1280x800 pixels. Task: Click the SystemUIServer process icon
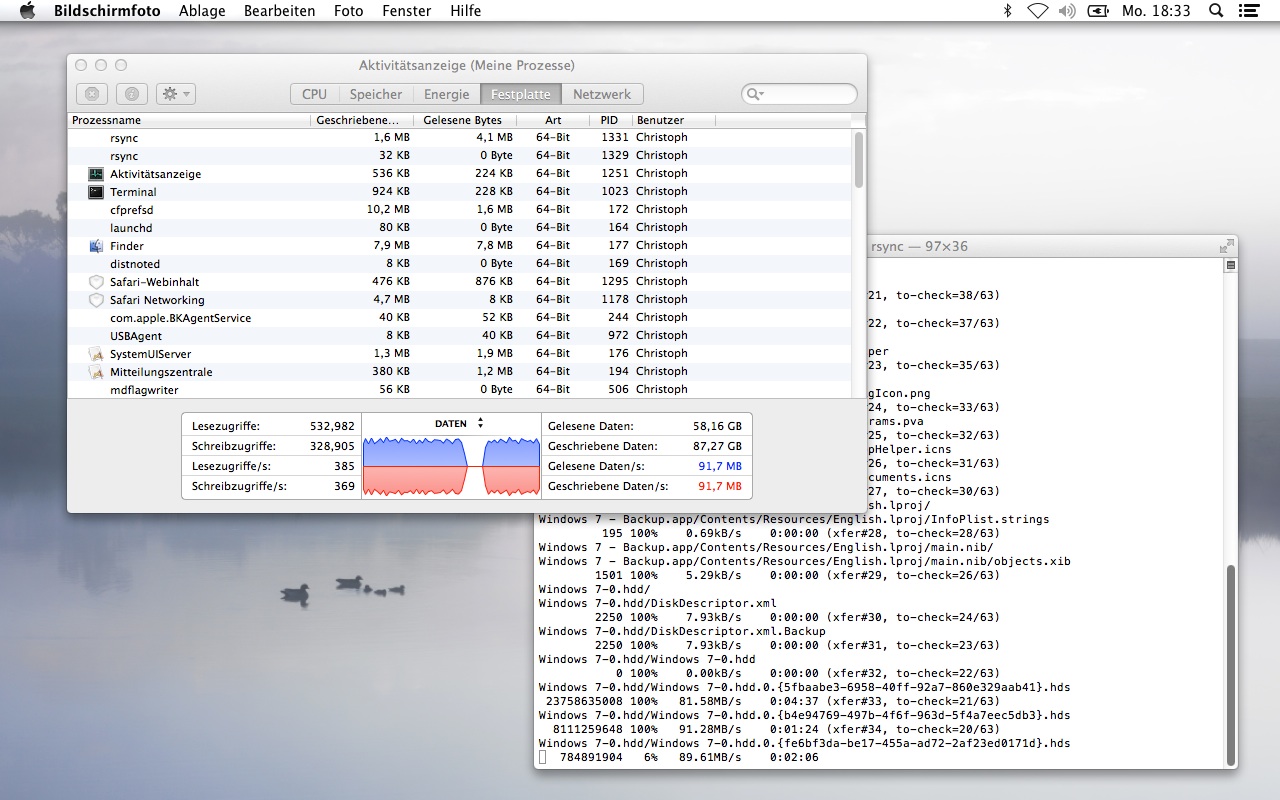96,354
